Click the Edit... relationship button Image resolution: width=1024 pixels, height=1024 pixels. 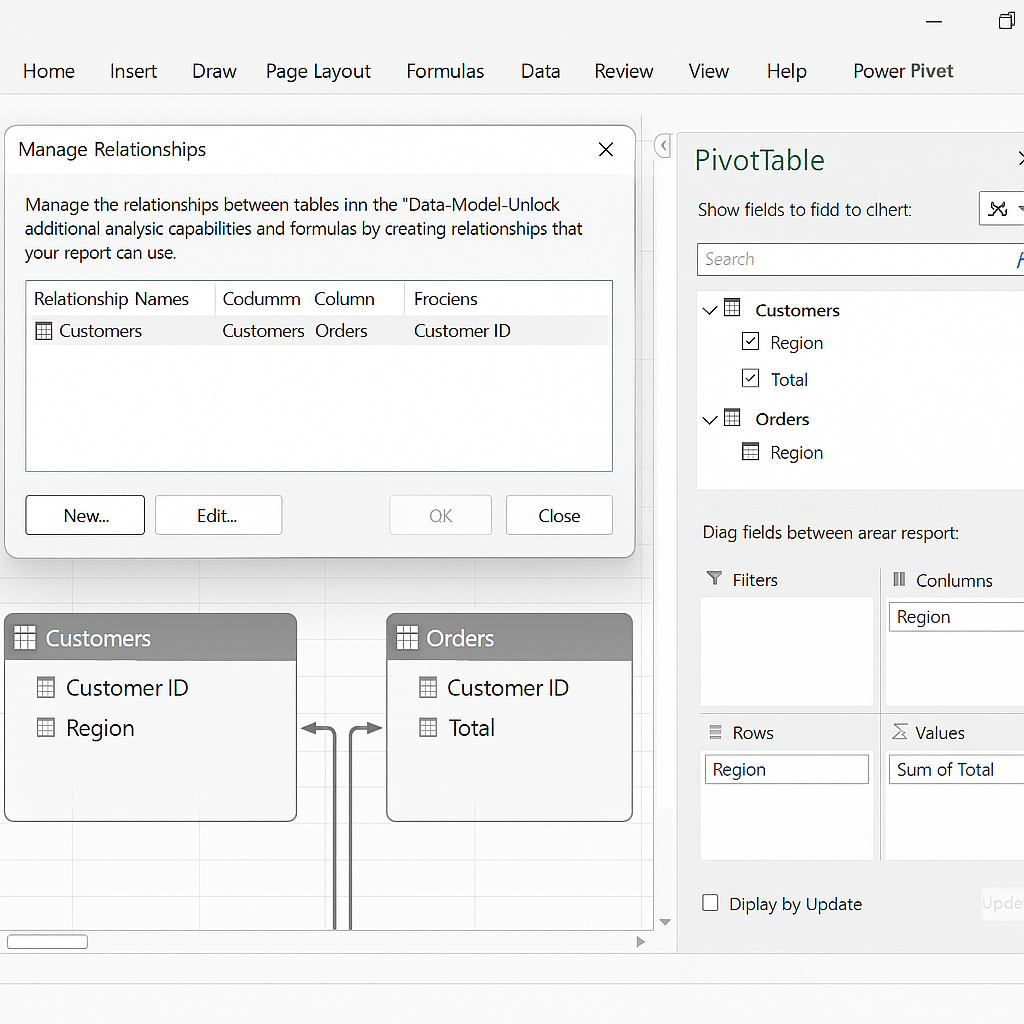[x=219, y=515]
